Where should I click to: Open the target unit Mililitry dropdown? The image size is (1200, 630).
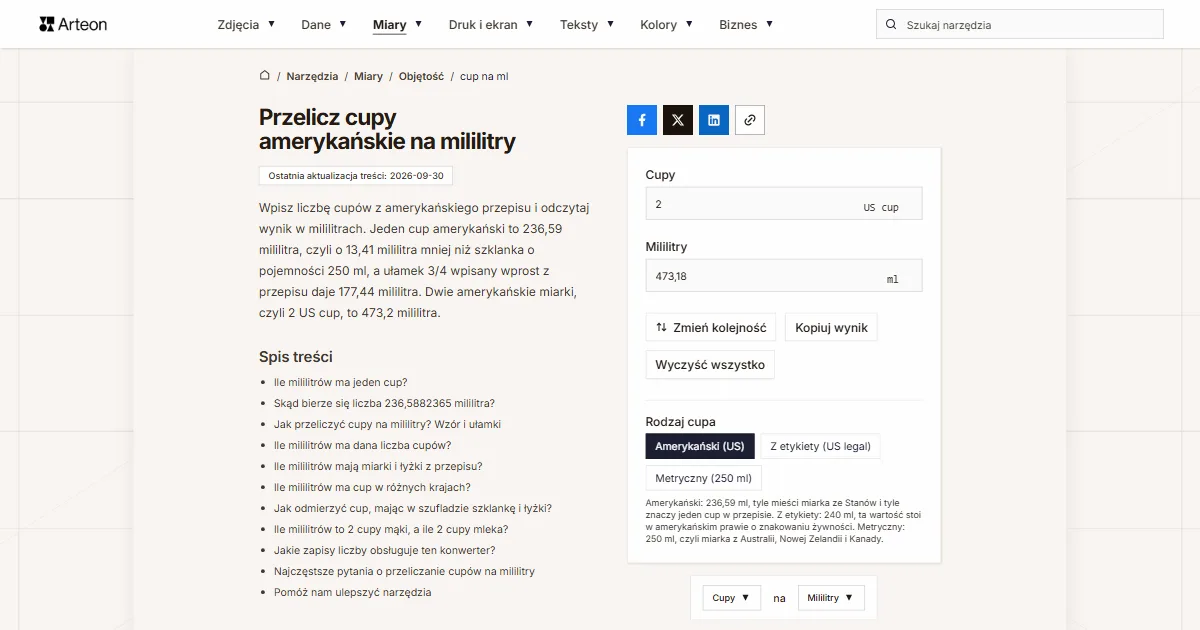click(x=831, y=598)
